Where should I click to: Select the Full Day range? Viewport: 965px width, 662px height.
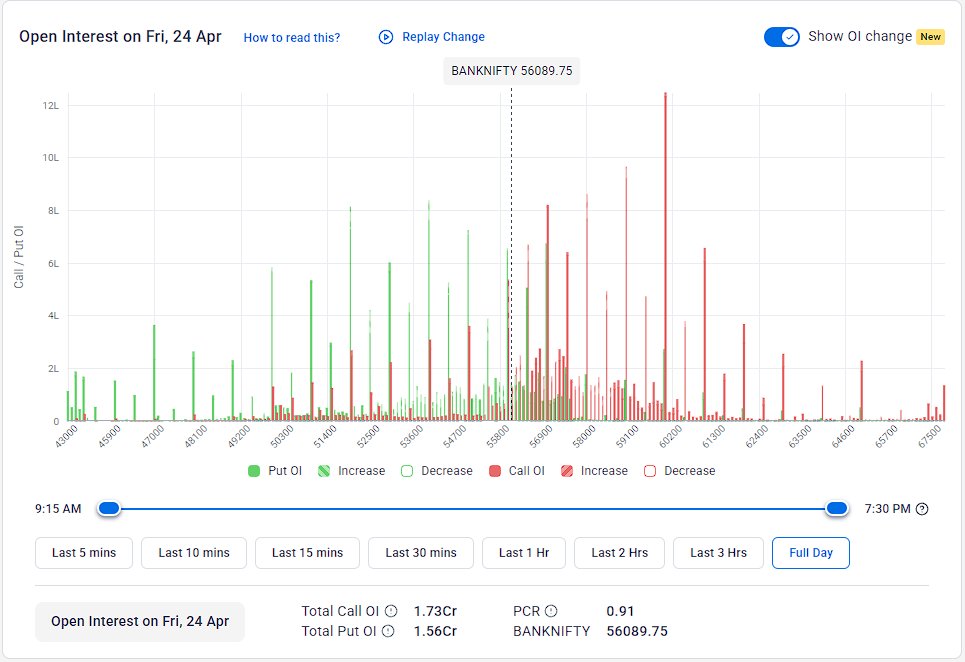tap(811, 552)
